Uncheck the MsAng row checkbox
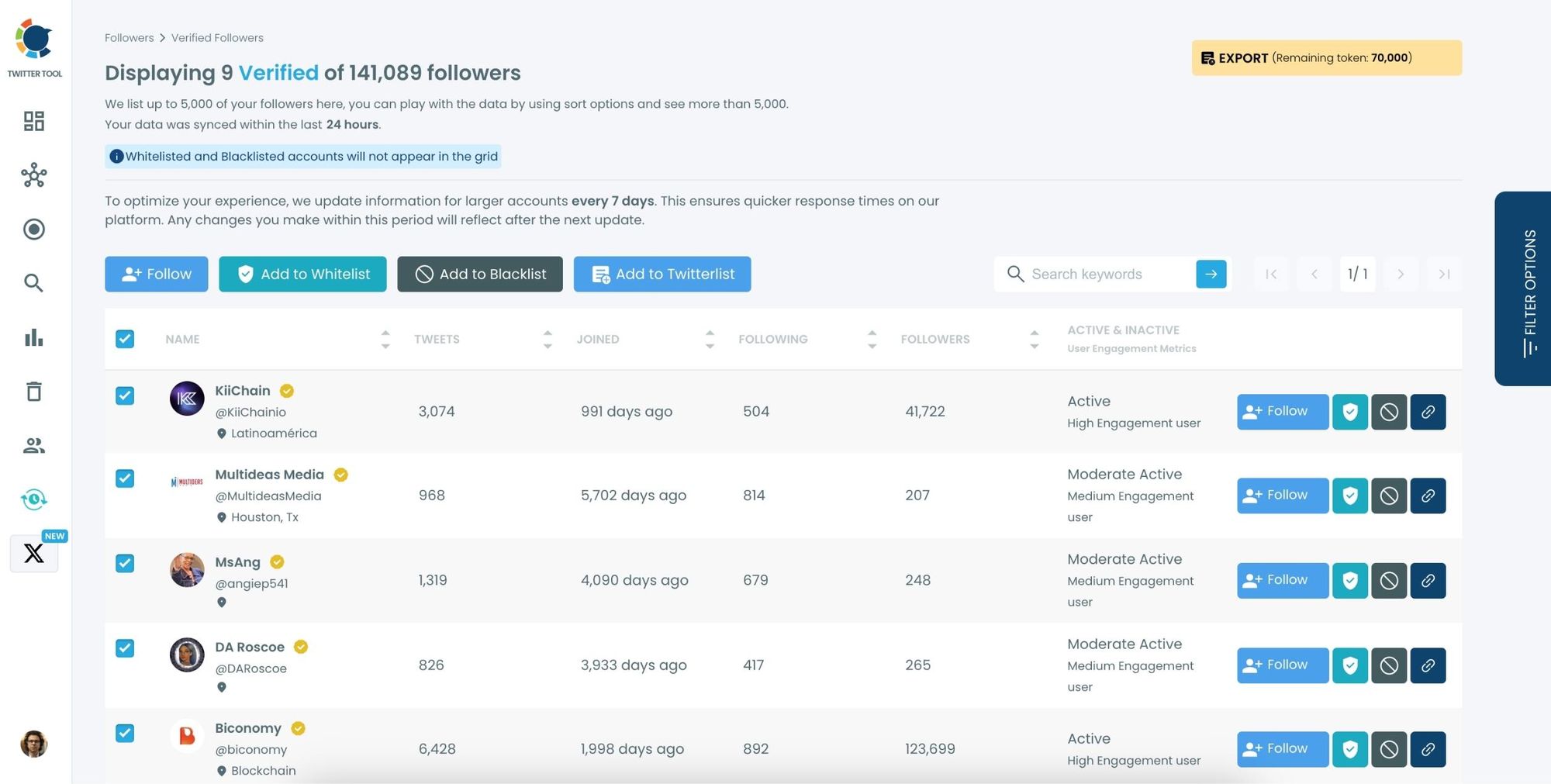The height and width of the screenshot is (784, 1551). coord(125,564)
